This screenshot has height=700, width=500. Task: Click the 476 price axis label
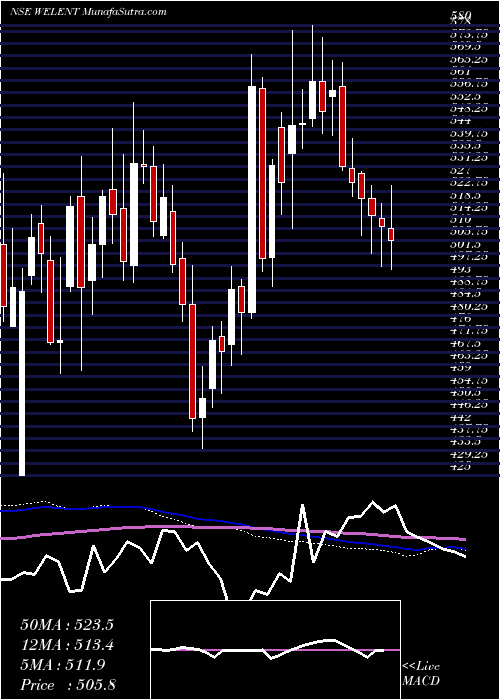(x=460, y=319)
